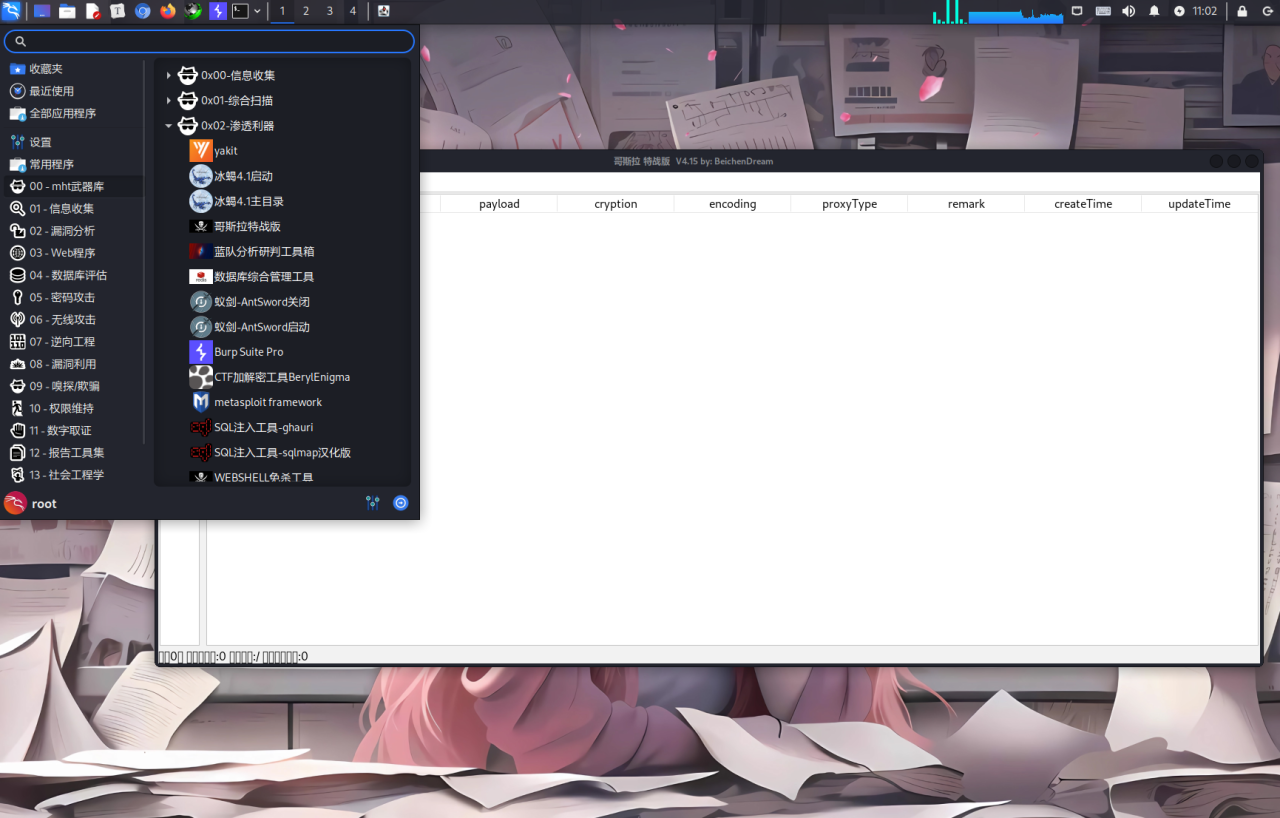Switch to workspace 1
The height and width of the screenshot is (818, 1280).
[282, 11]
